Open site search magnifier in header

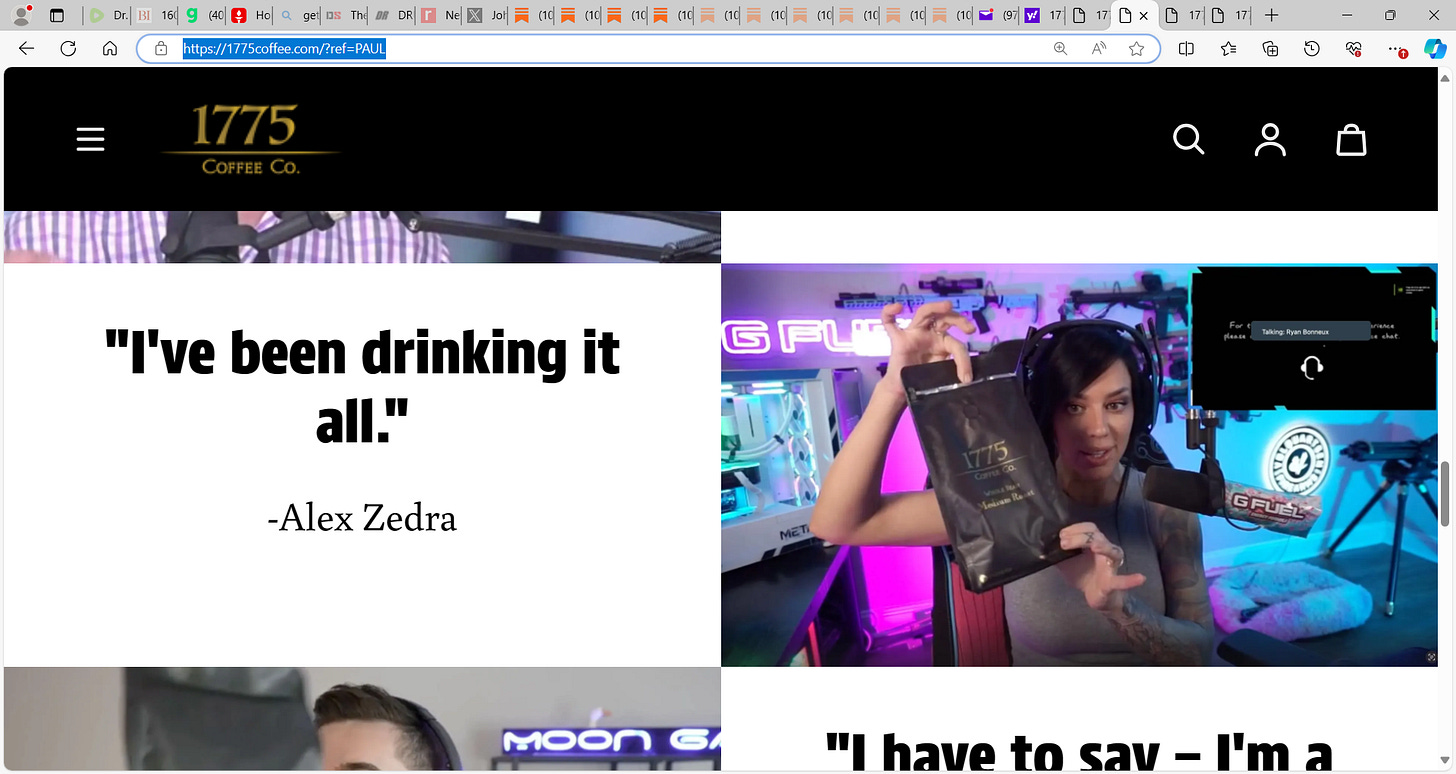[x=1188, y=139]
